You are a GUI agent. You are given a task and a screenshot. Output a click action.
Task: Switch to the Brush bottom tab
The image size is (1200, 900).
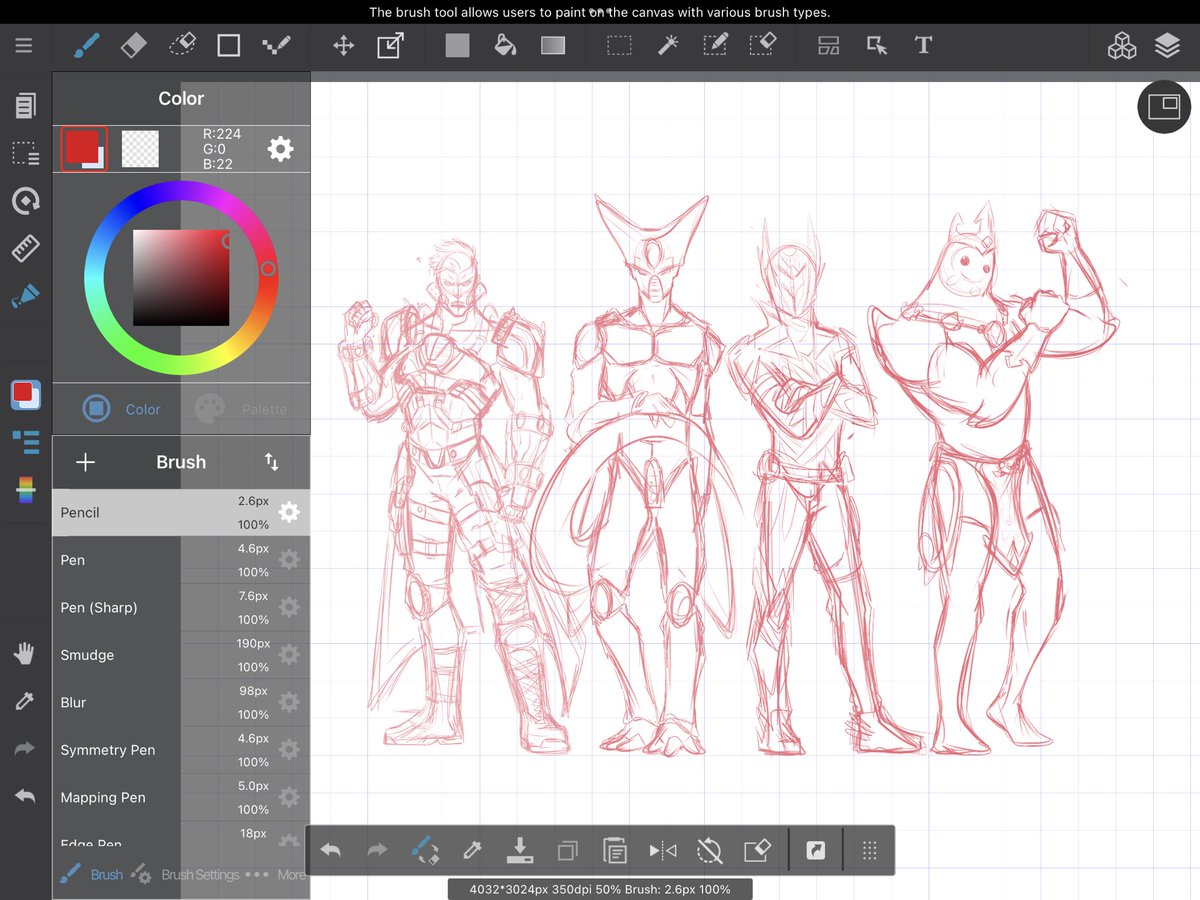pos(91,874)
